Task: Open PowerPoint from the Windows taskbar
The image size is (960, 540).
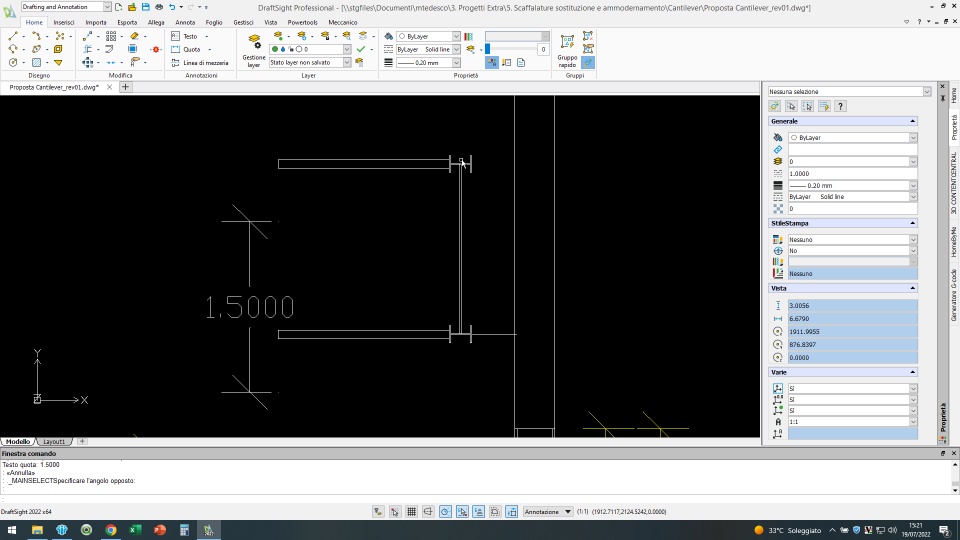Action: [159, 530]
